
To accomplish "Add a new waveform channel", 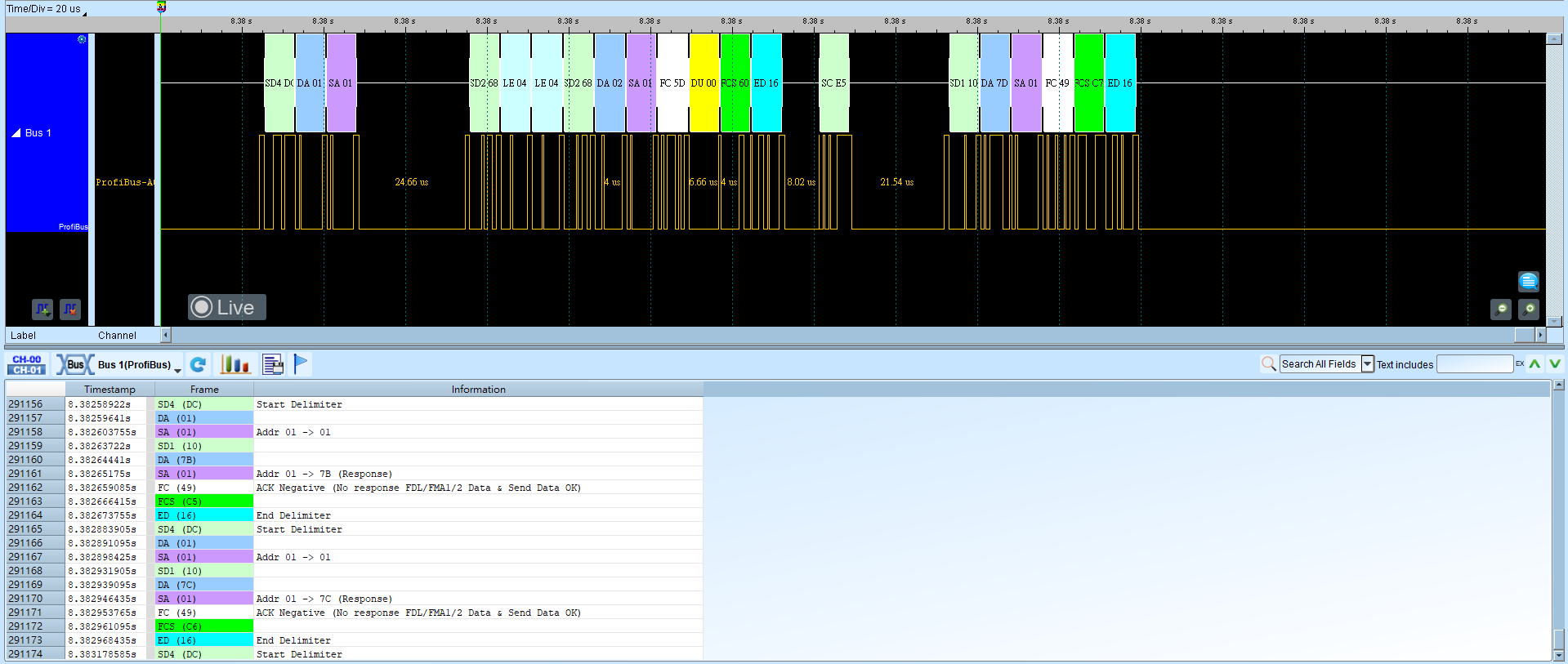I will coord(42,309).
